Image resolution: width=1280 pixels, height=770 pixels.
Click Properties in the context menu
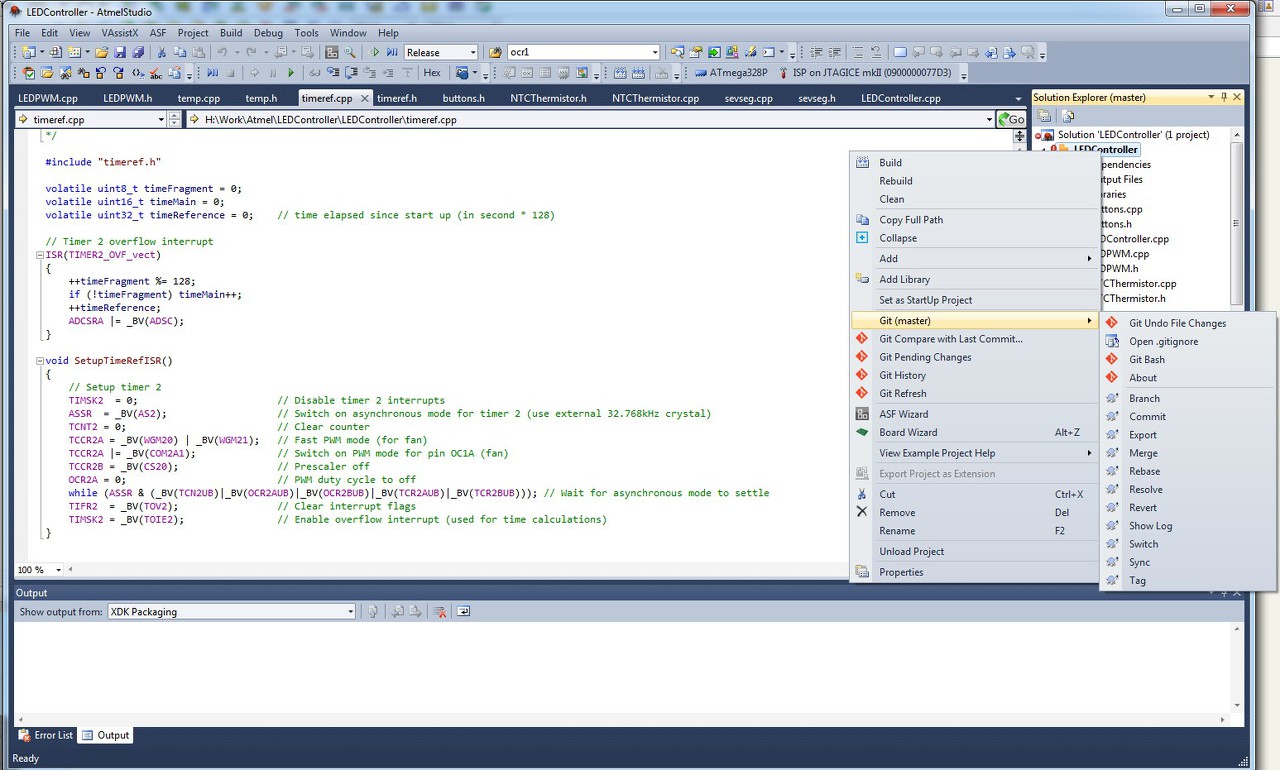point(901,572)
